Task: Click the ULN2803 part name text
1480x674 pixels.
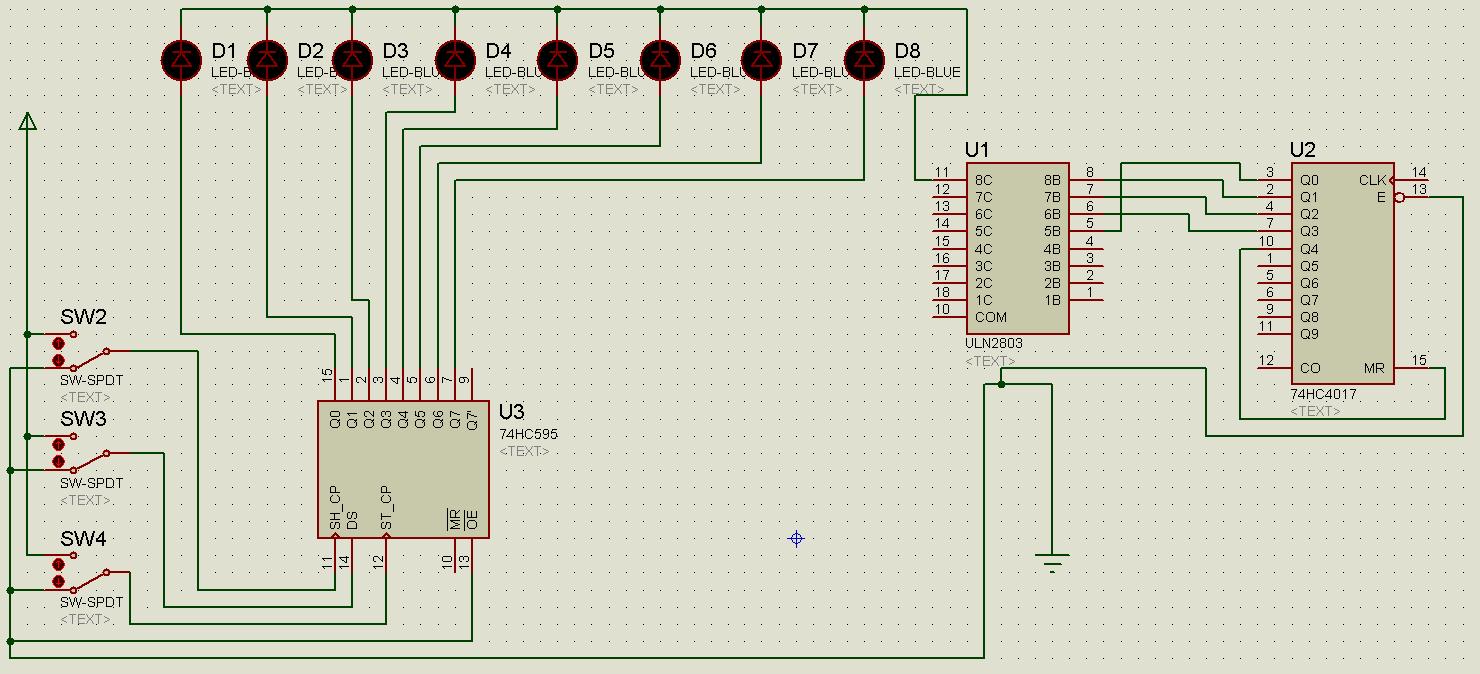Action: [x=994, y=343]
